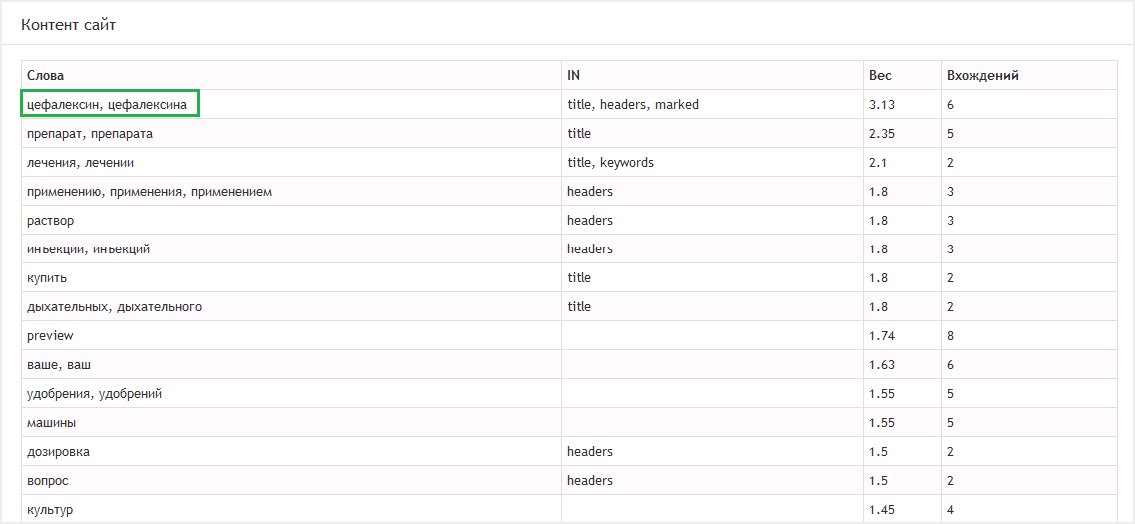Select the "препарат, препарата" word cell
The height and width of the screenshot is (524, 1135).
click(x=90, y=133)
